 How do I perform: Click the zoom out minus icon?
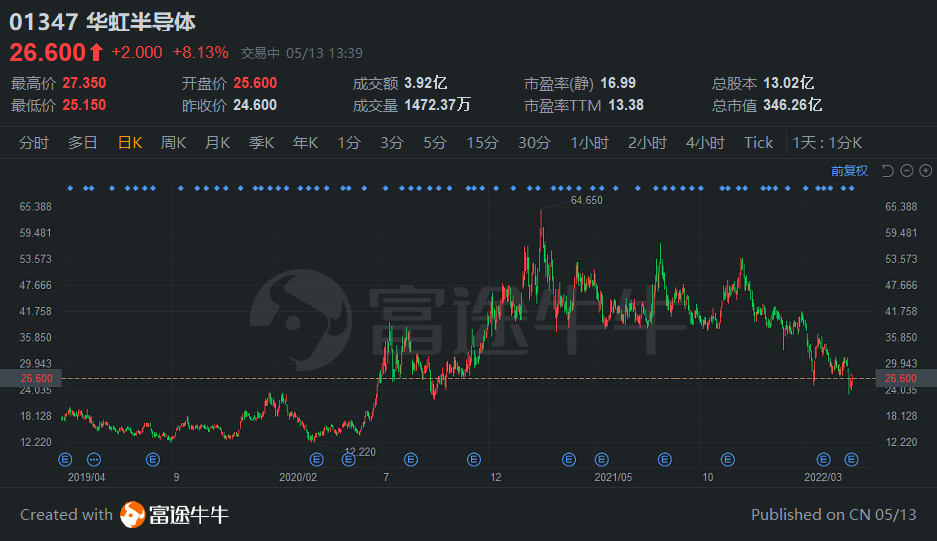click(x=907, y=171)
